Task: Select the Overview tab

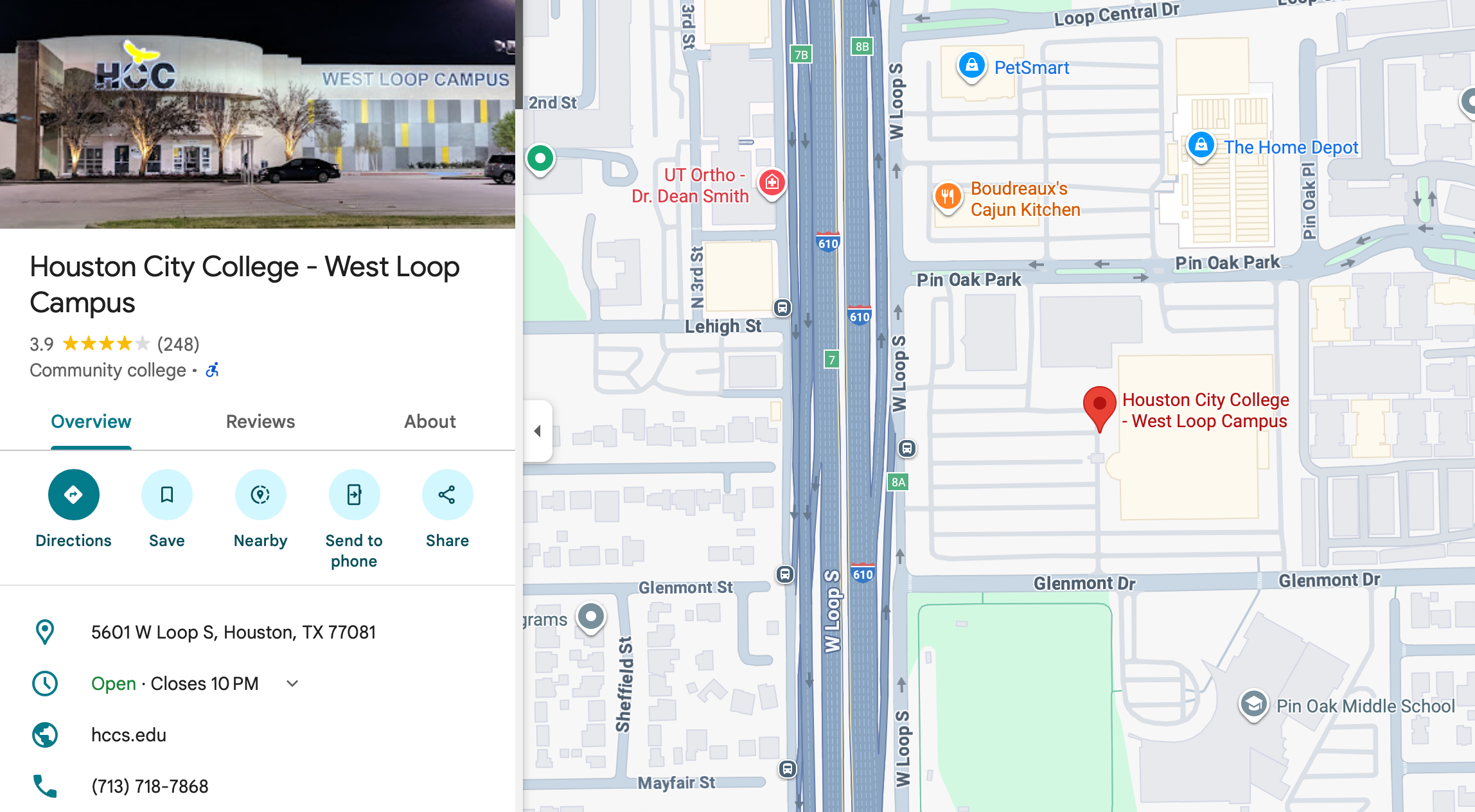Action: click(91, 421)
